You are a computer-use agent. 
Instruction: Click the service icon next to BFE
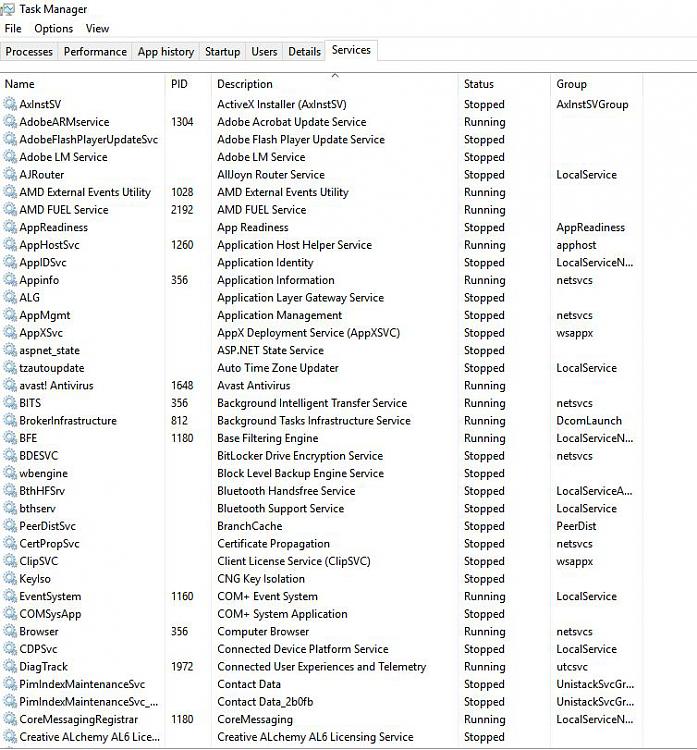coord(10,438)
